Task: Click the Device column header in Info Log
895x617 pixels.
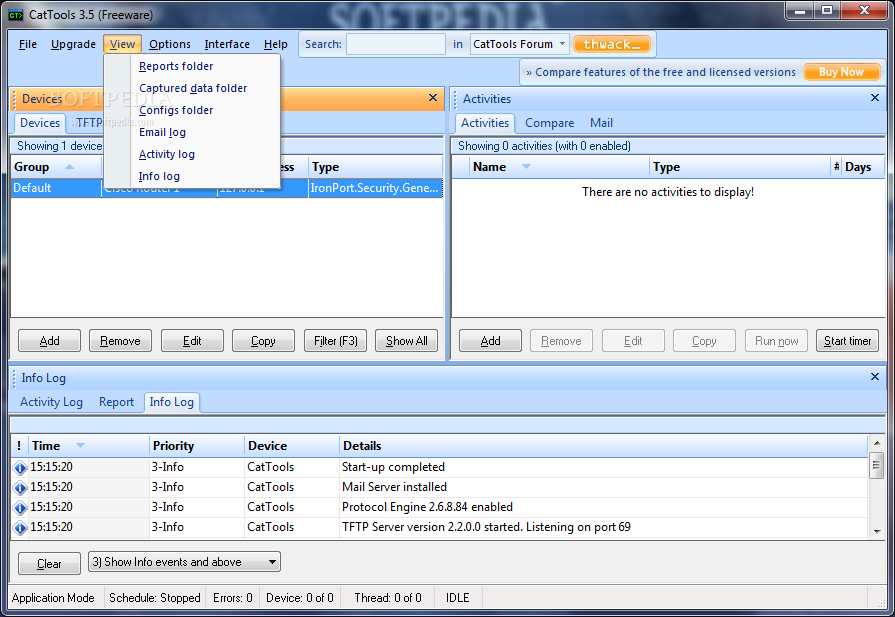Action: [x=292, y=446]
